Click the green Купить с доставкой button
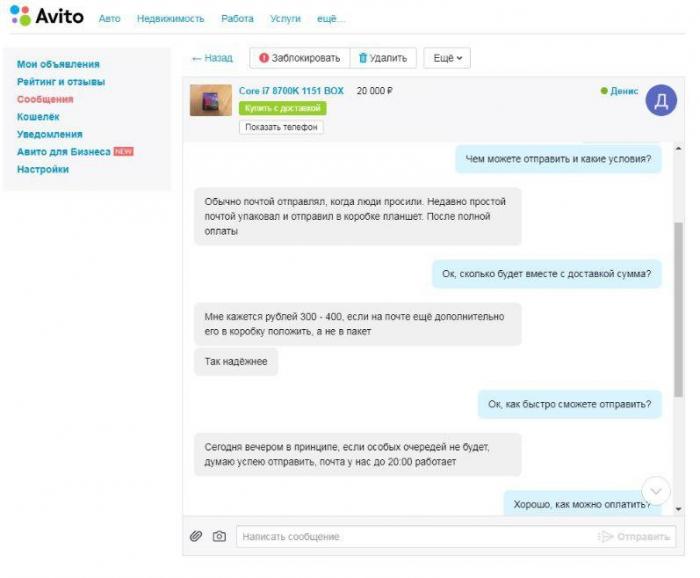 [x=283, y=108]
